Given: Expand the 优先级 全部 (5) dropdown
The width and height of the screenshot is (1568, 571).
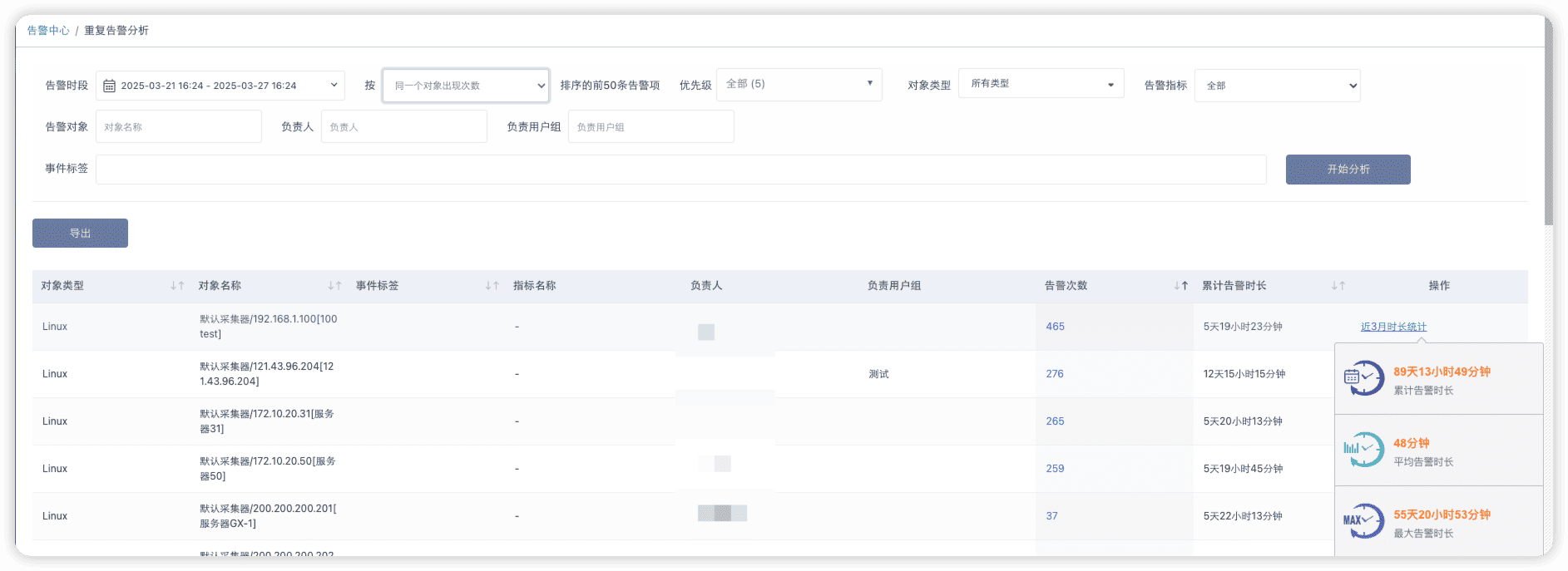Looking at the screenshot, I should [x=799, y=85].
